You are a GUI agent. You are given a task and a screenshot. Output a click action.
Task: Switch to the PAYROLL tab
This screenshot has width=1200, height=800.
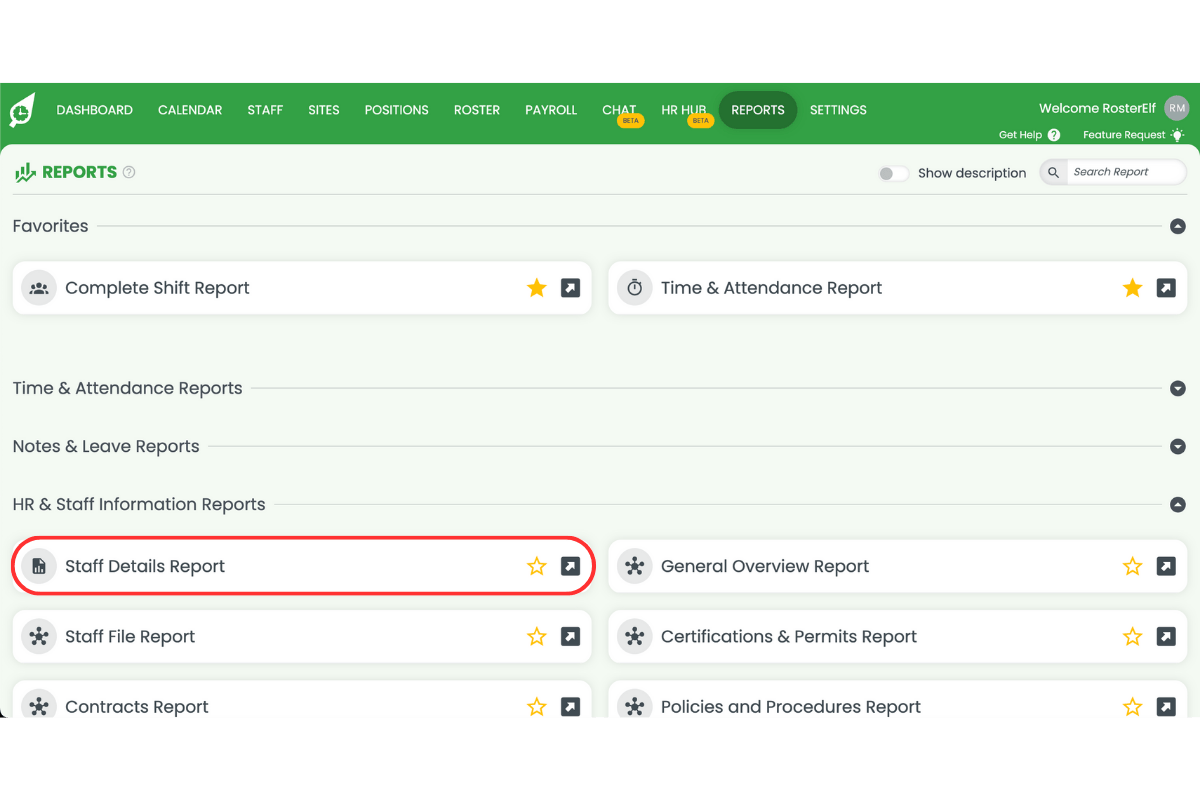[x=551, y=110]
